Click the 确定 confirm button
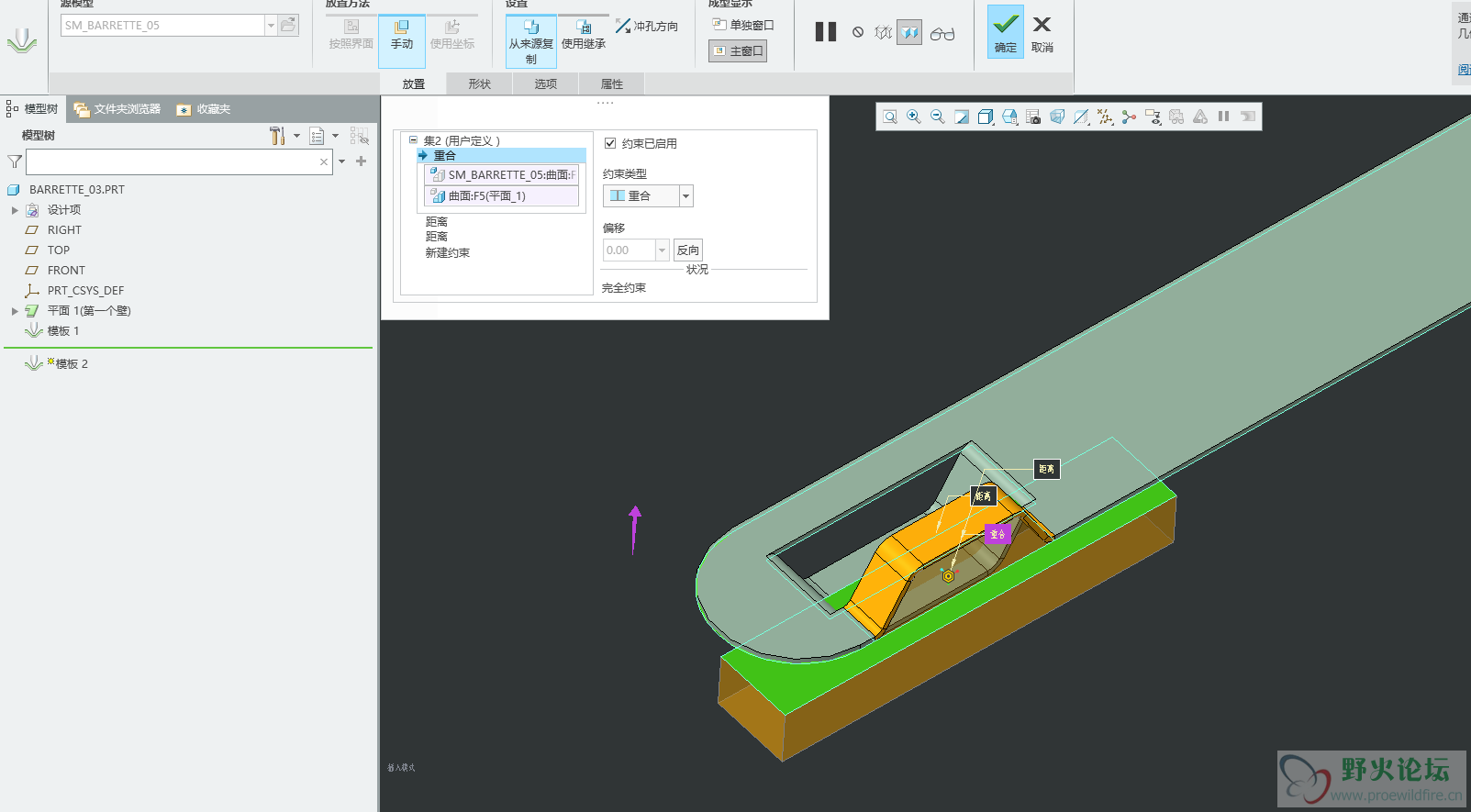The height and width of the screenshot is (812, 1471). tap(1006, 32)
